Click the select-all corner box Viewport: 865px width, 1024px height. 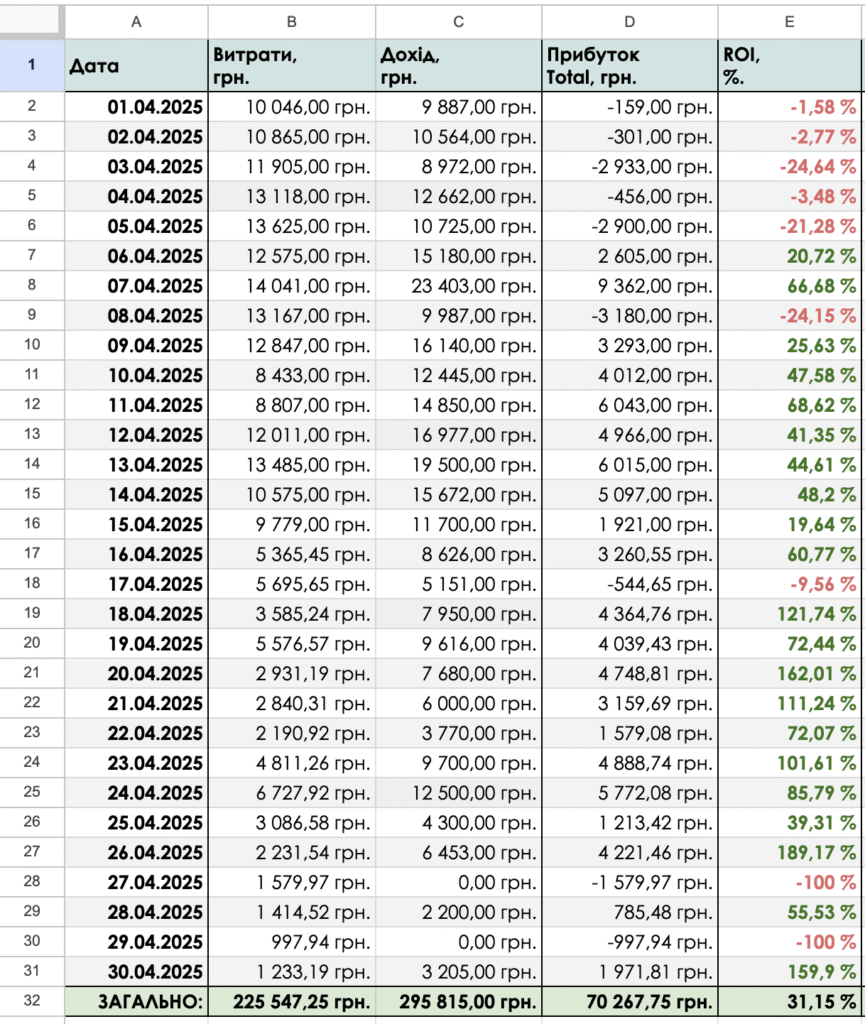(x=32, y=22)
